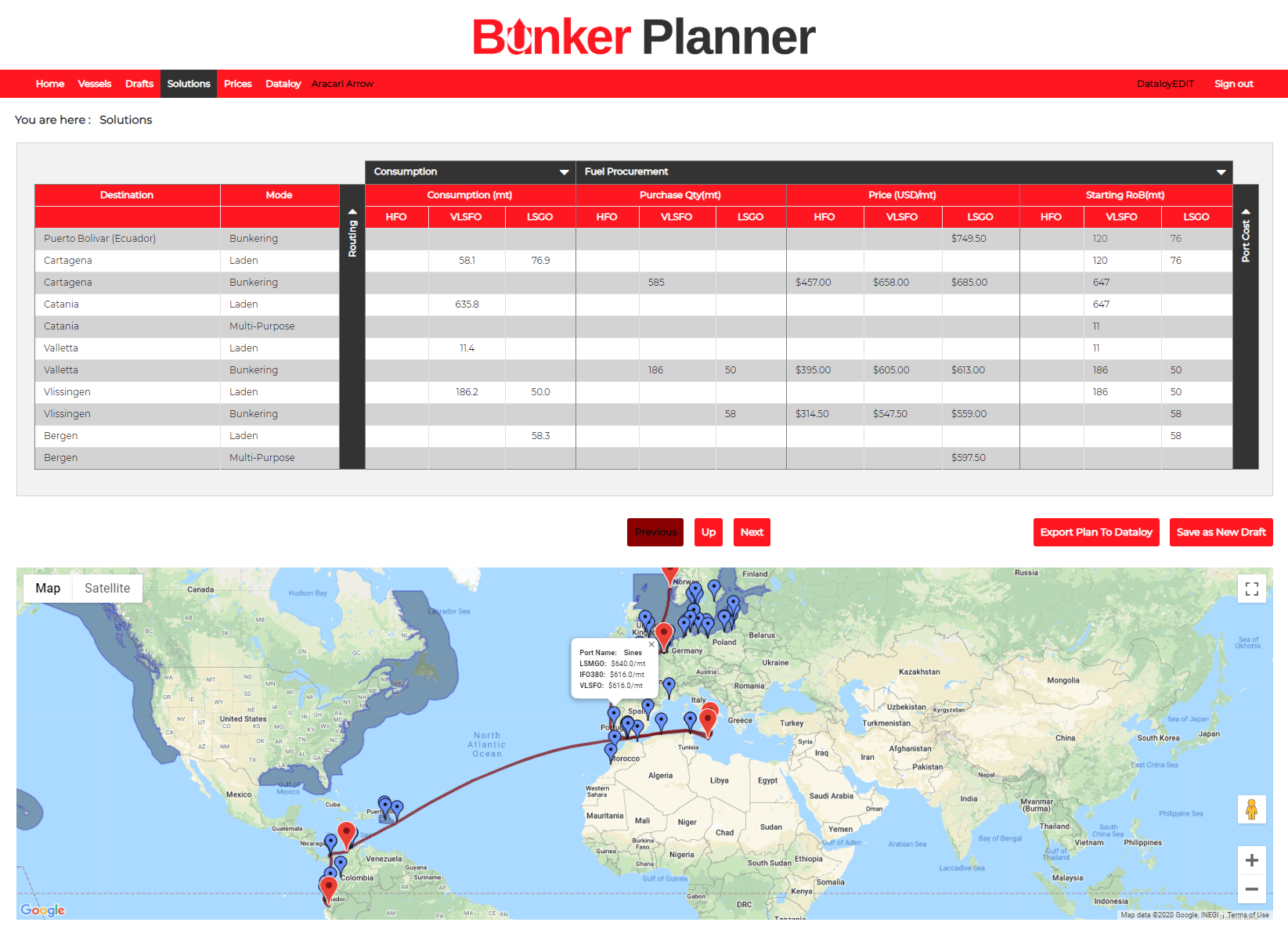Sign out of Bunker Planner
The image size is (1288, 926).
1234,84
